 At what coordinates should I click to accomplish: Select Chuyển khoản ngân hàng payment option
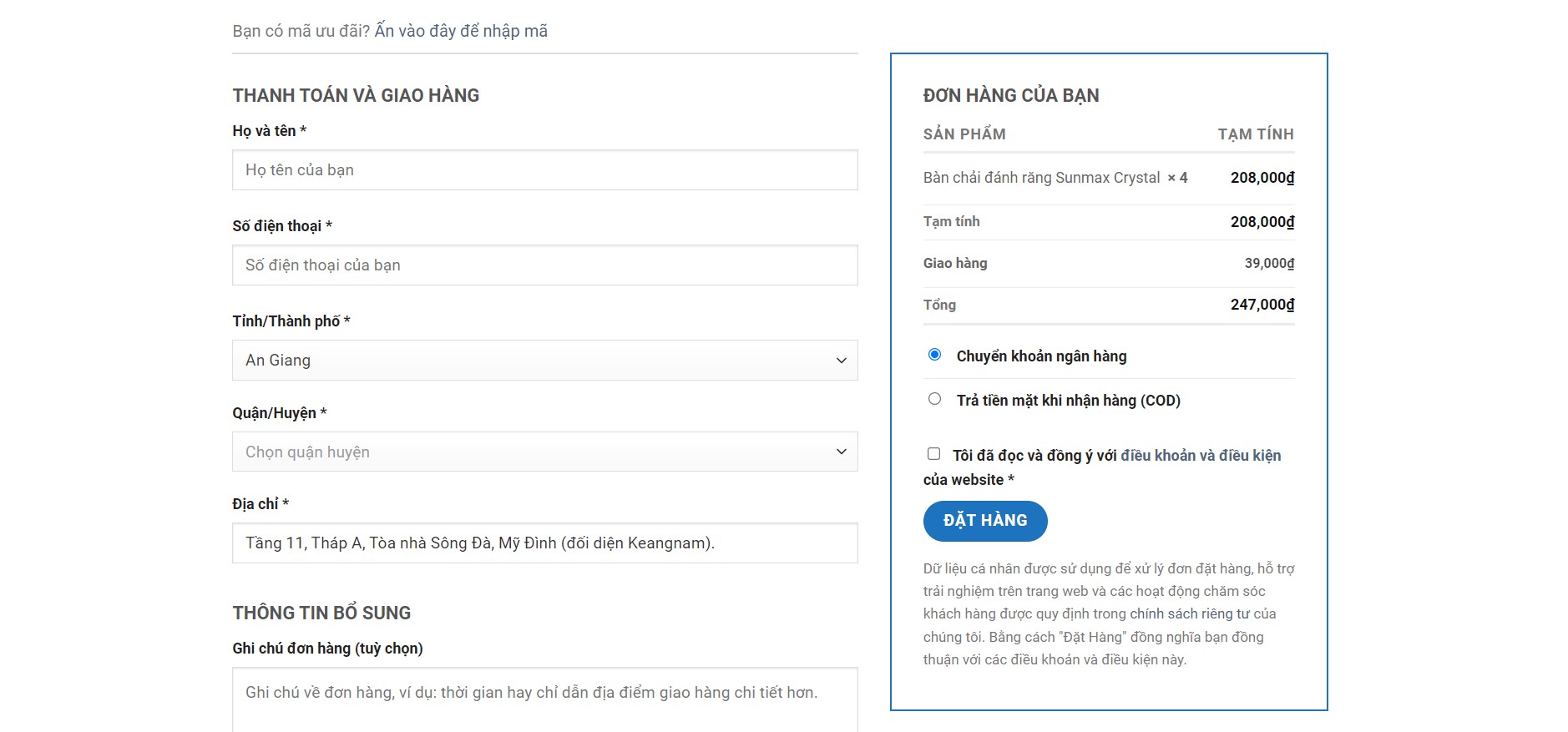[934, 355]
